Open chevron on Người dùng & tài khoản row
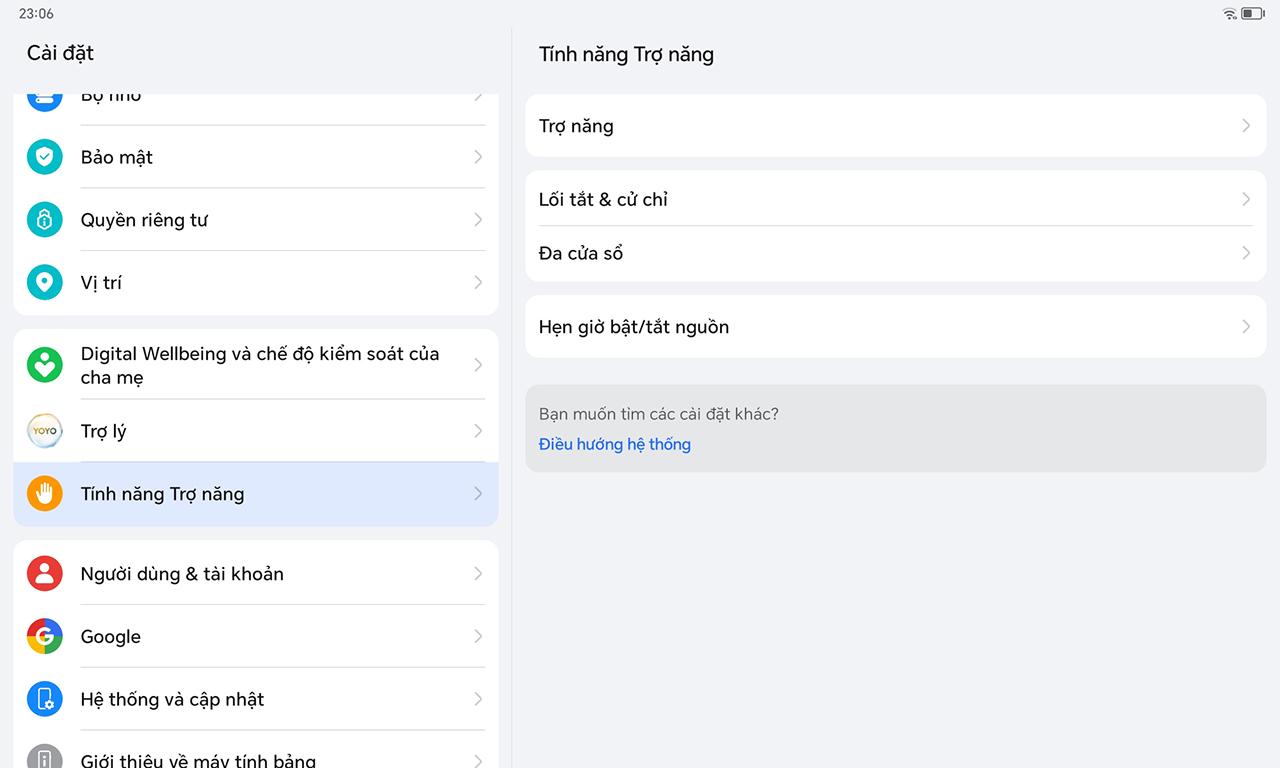 478,574
